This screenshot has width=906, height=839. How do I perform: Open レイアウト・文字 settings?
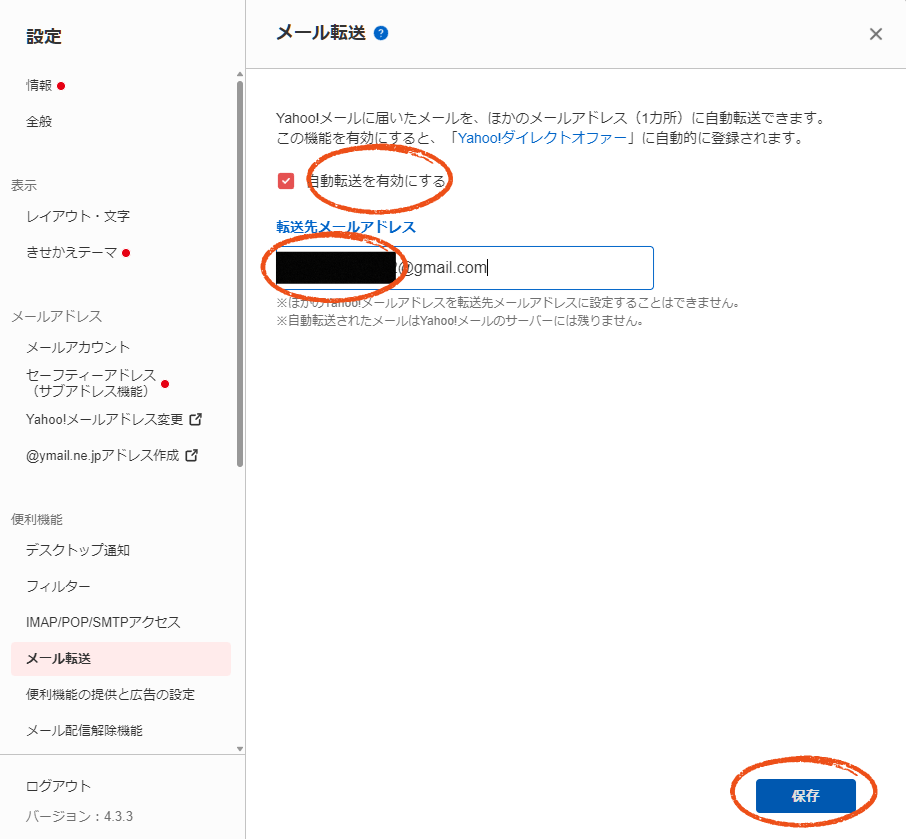78,216
